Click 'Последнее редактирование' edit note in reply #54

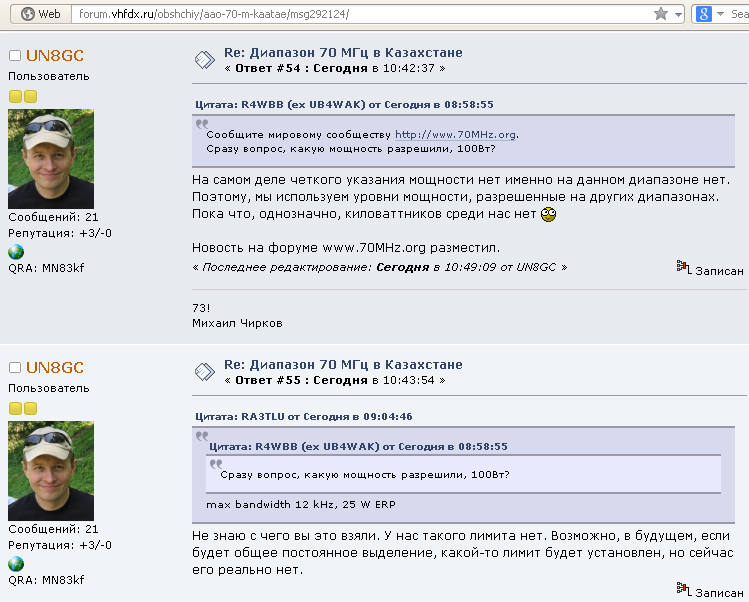click(380, 267)
